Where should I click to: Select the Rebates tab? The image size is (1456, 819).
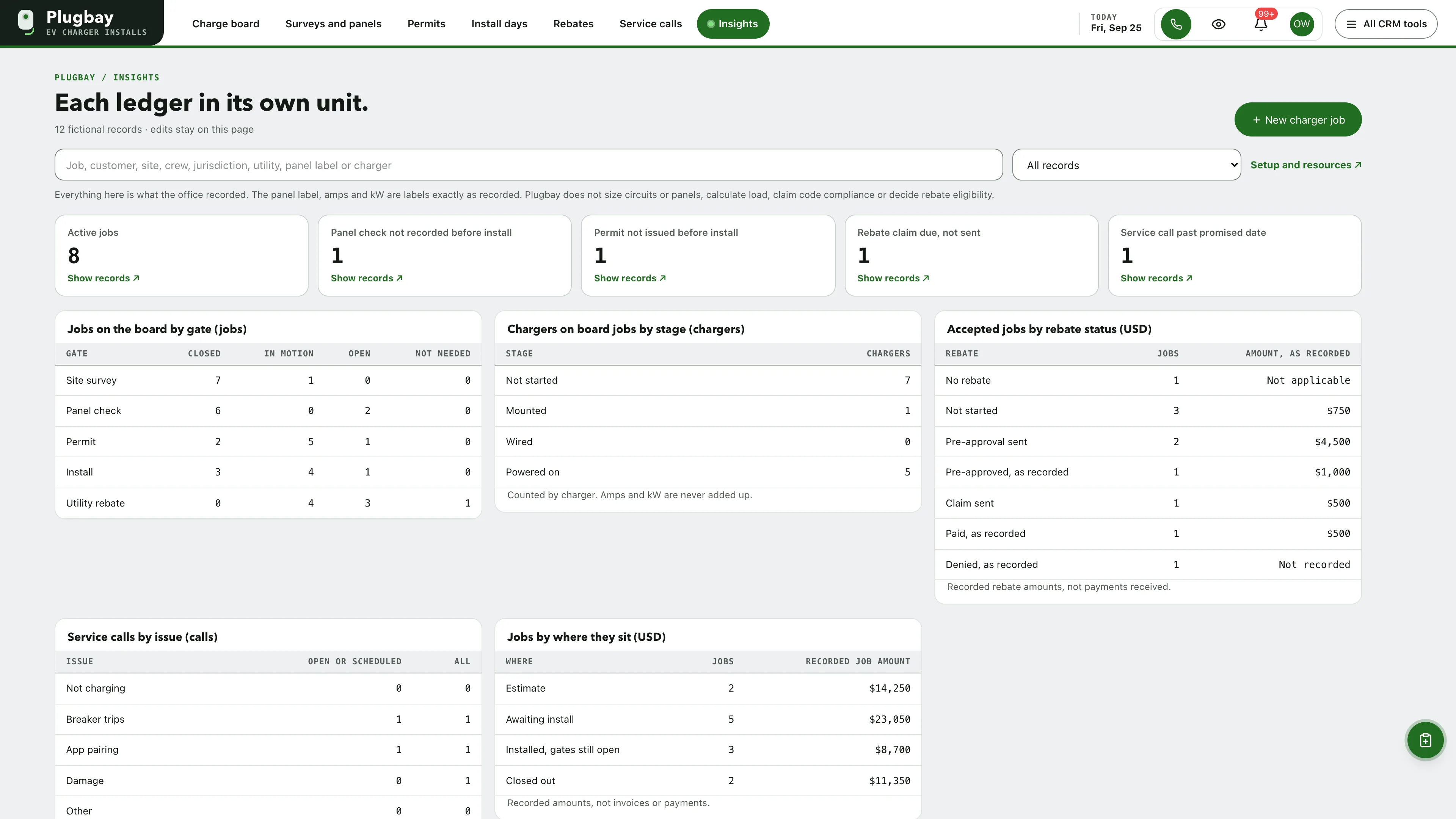coord(573,24)
